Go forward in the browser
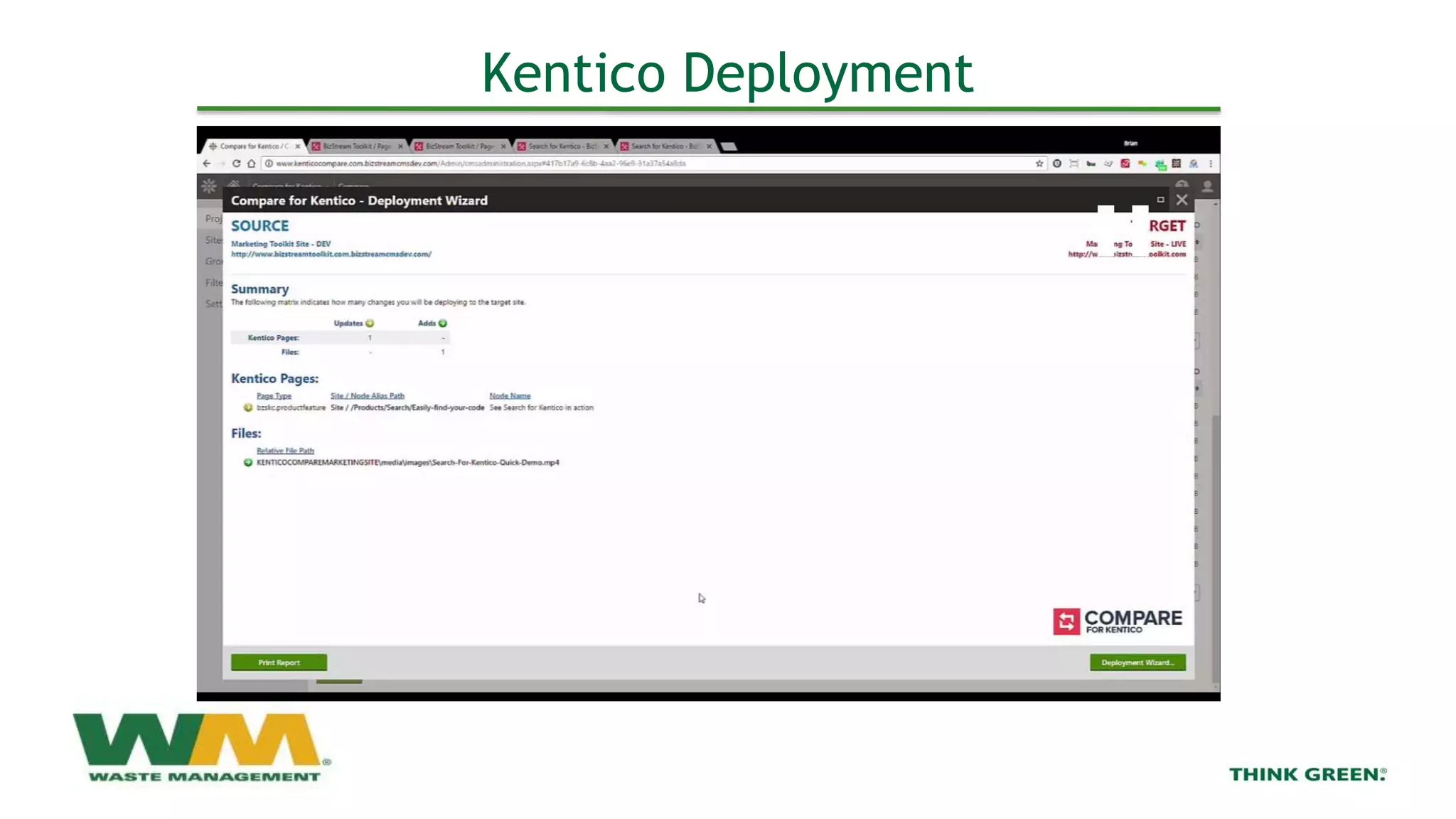The width and height of the screenshot is (1456, 819). click(222, 164)
